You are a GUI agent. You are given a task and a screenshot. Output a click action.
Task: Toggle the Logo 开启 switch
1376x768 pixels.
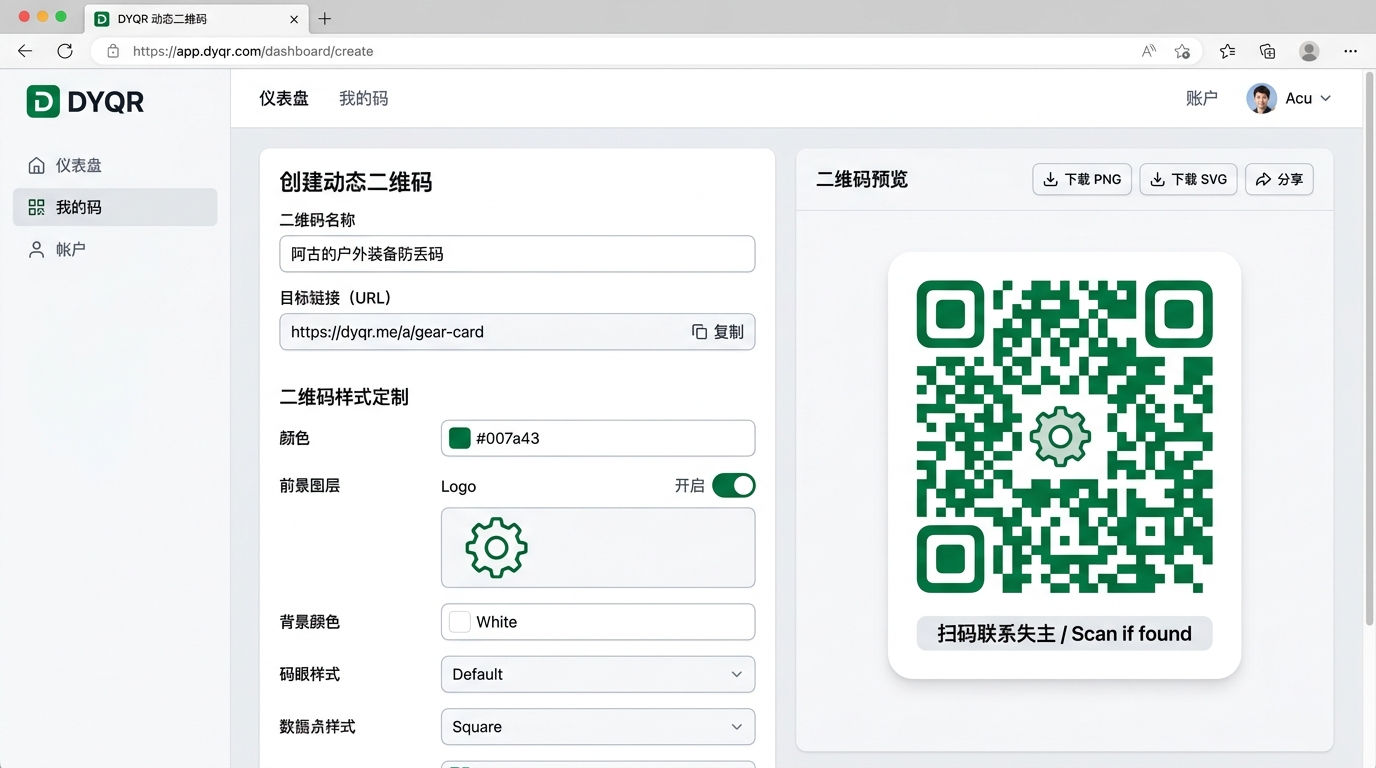734,486
